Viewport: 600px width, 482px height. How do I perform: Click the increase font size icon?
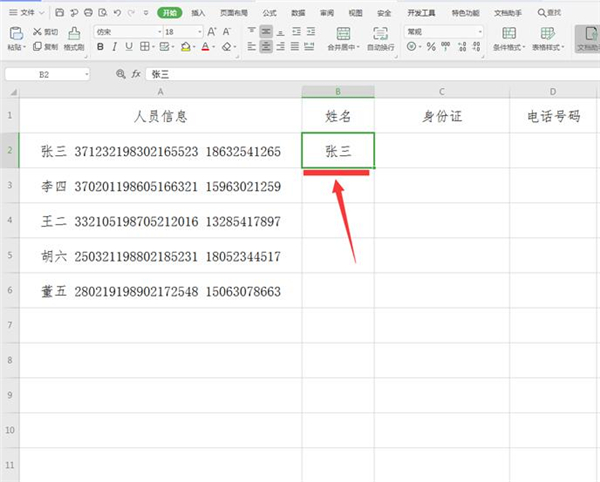point(212,31)
